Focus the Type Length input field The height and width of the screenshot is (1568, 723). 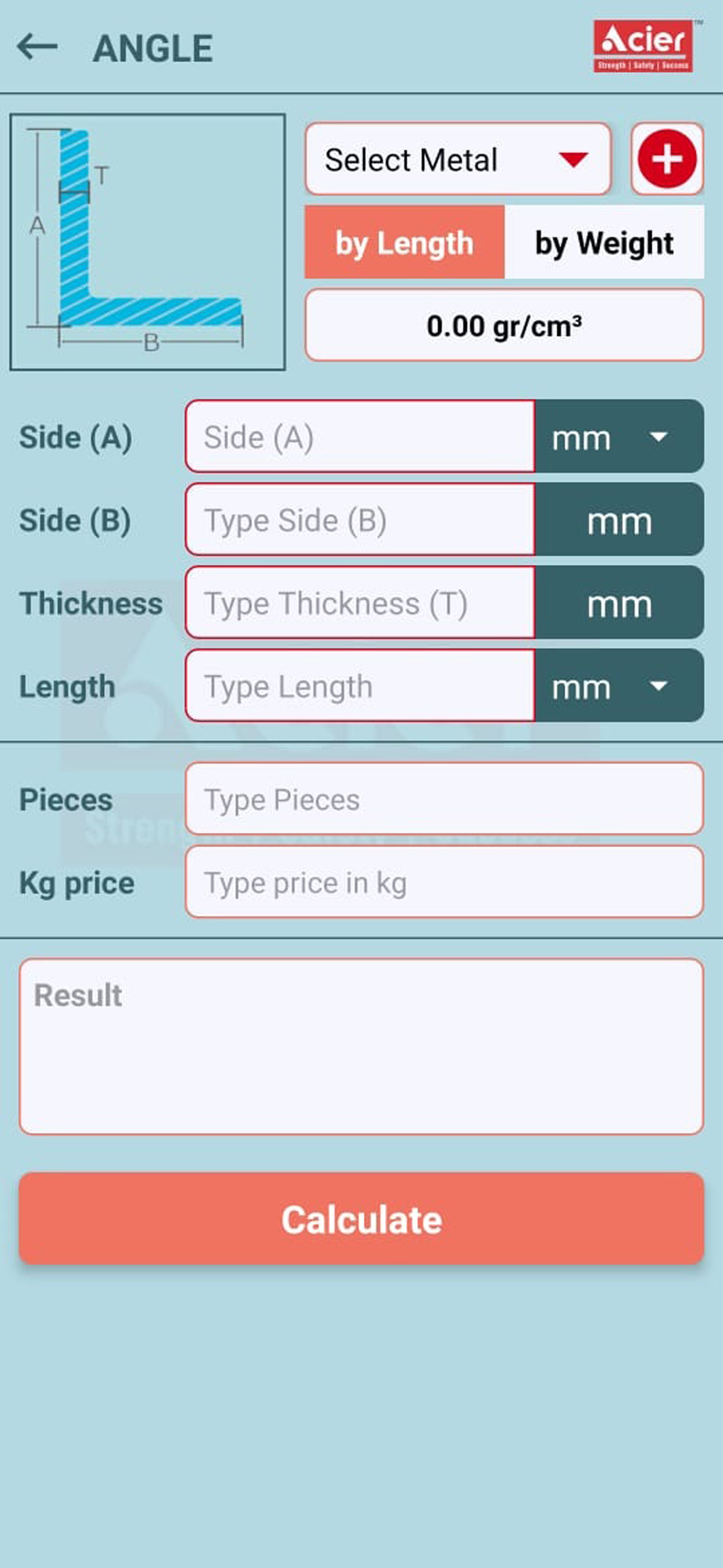tap(360, 685)
